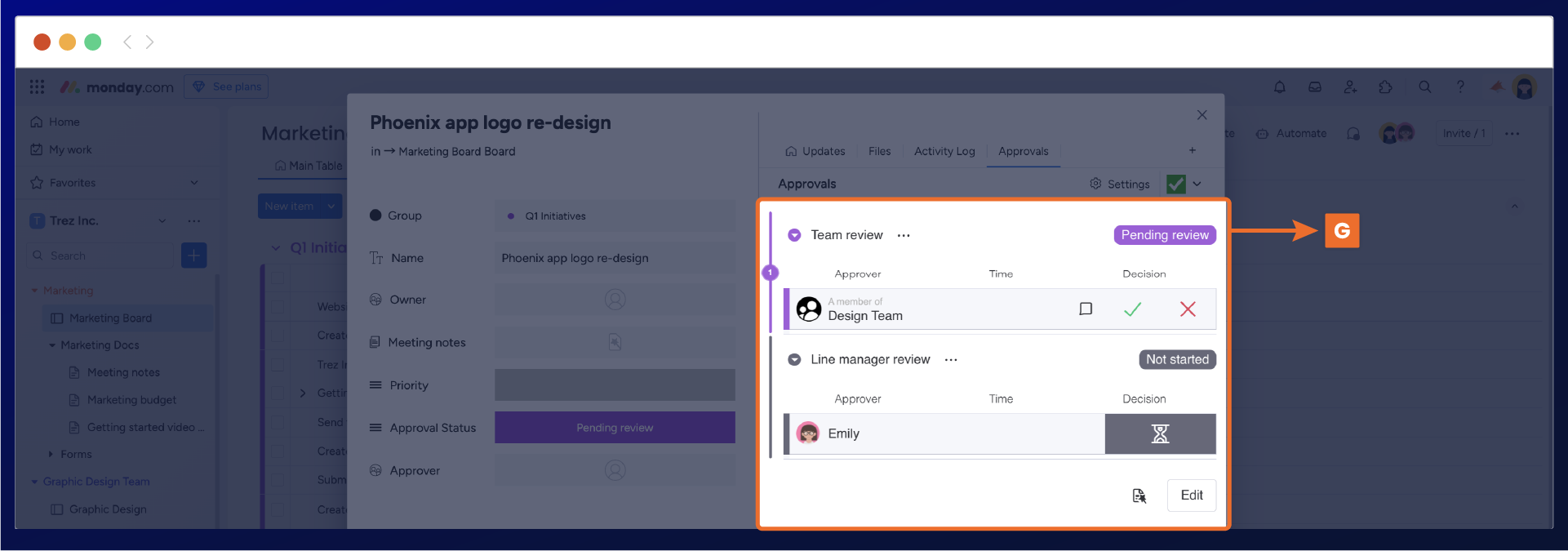This screenshot has width=1568, height=551.
Task: Reject with the red X for Design Team
Action: click(1188, 309)
